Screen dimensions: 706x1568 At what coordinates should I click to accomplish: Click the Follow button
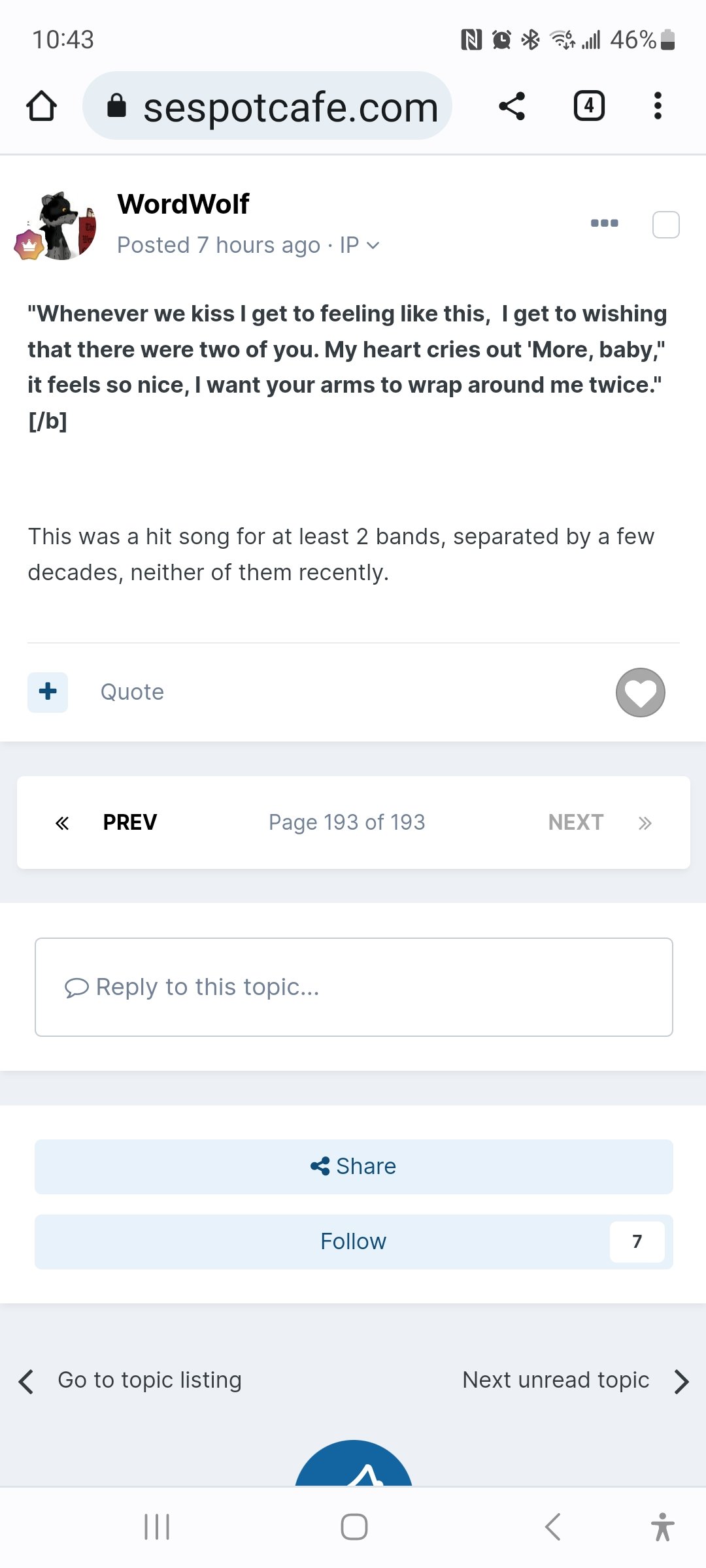pyautogui.click(x=354, y=1242)
